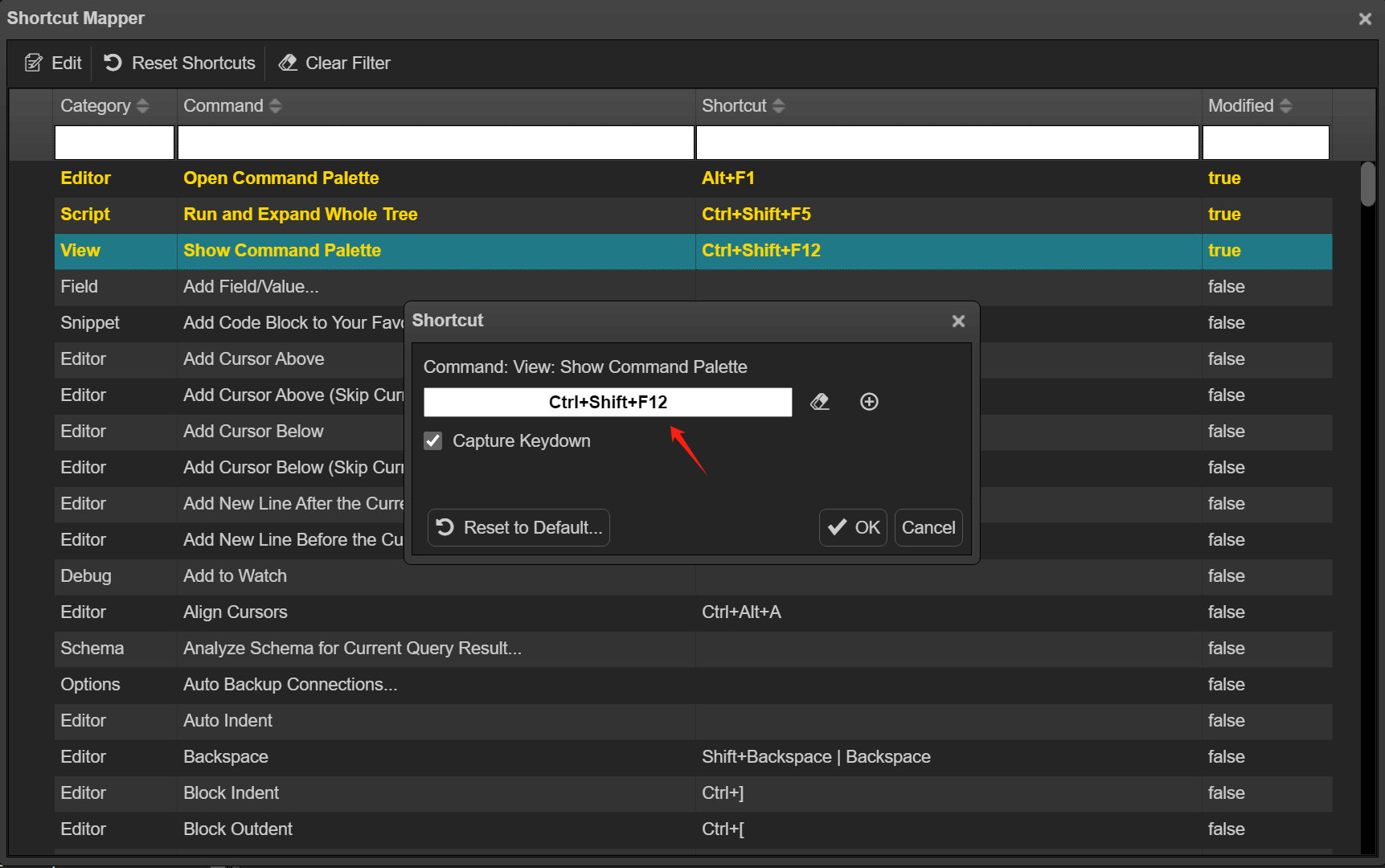Click the Ctrl+Alt+A shortcut cell
This screenshot has height=868, width=1385.
949,612
